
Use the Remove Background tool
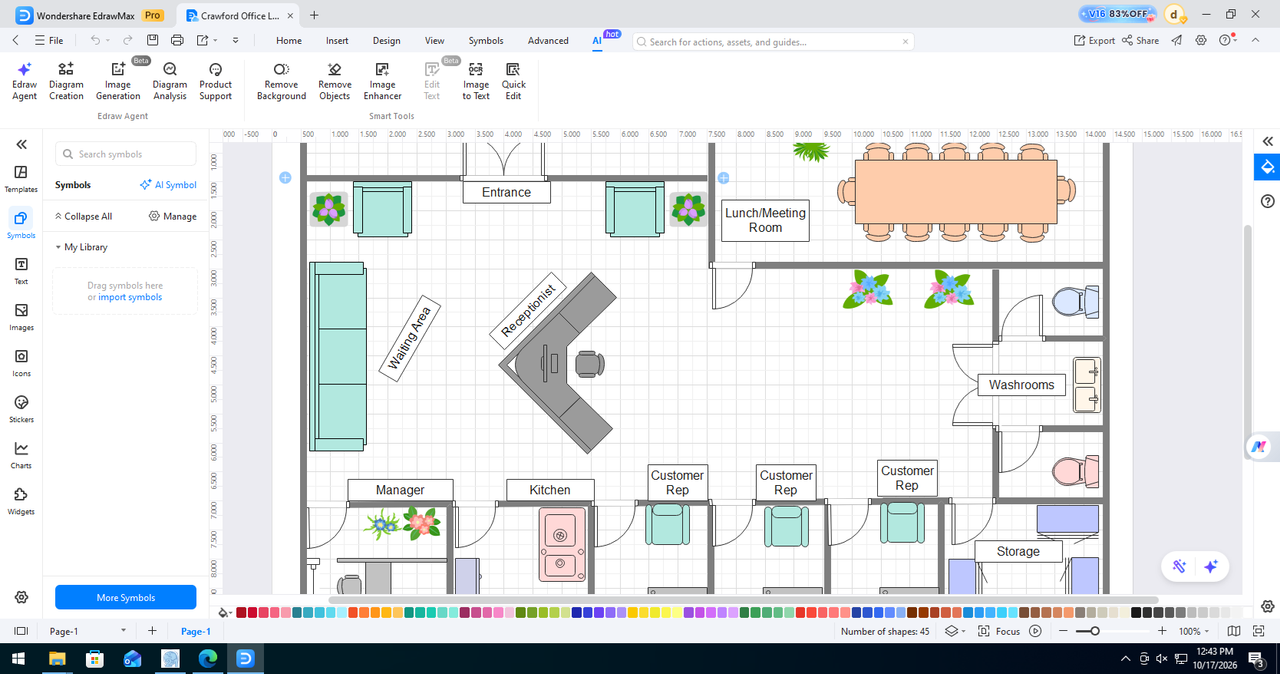(281, 81)
